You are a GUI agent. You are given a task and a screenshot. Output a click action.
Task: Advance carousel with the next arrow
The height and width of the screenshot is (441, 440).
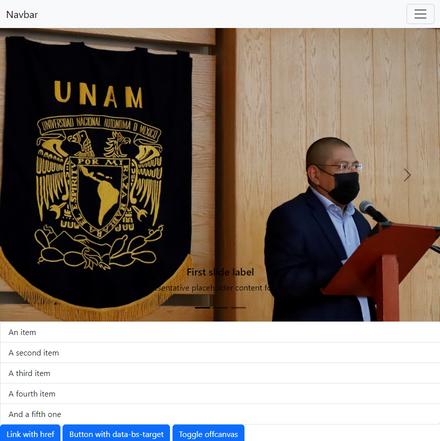point(407,175)
